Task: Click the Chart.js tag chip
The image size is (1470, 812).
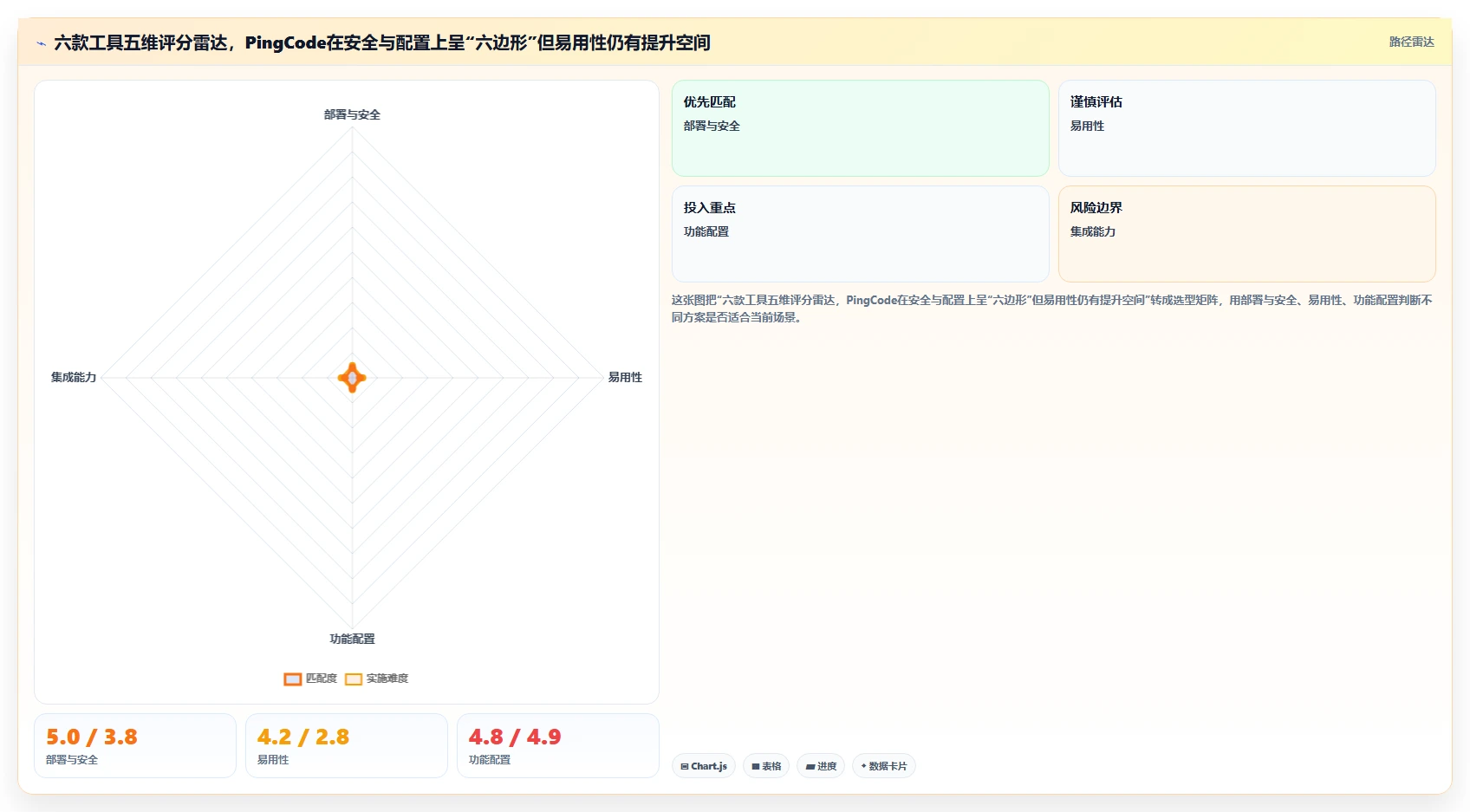Action: pyautogui.click(x=704, y=766)
